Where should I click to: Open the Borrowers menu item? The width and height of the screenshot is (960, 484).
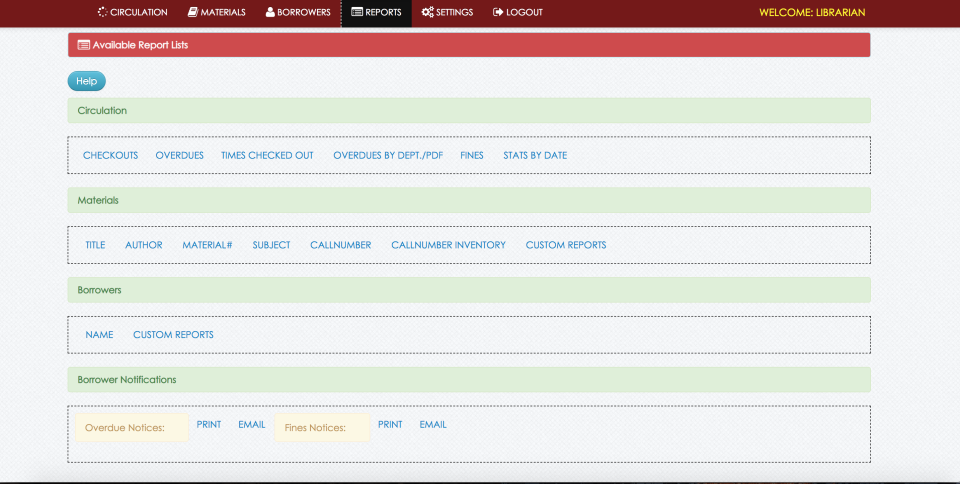pos(298,12)
